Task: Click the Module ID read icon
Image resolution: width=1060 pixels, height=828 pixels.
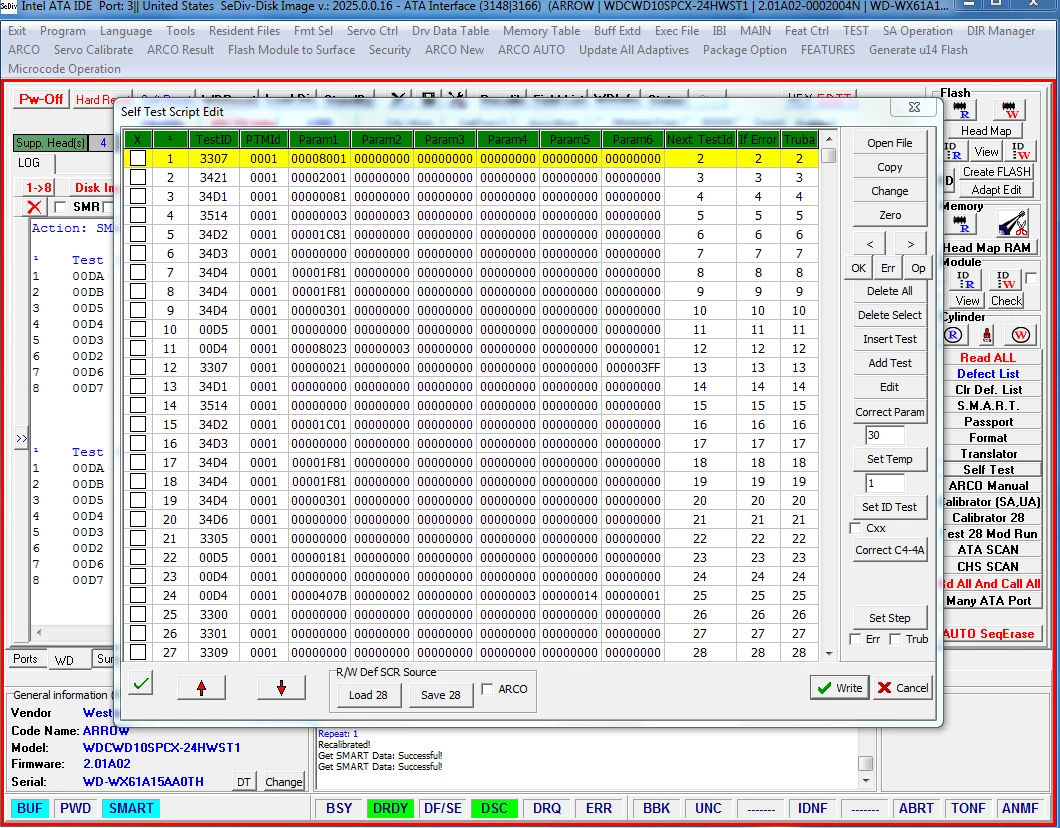Action: pyautogui.click(x=963, y=279)
